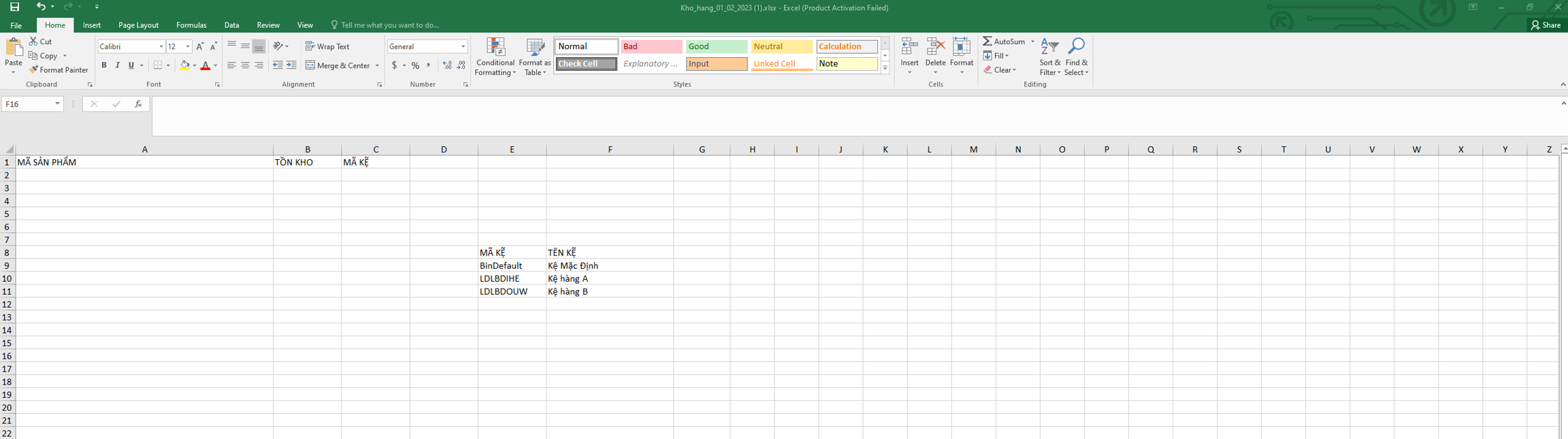Click the Save icon in title bar
1568x439 pixels.
point(14,7)
